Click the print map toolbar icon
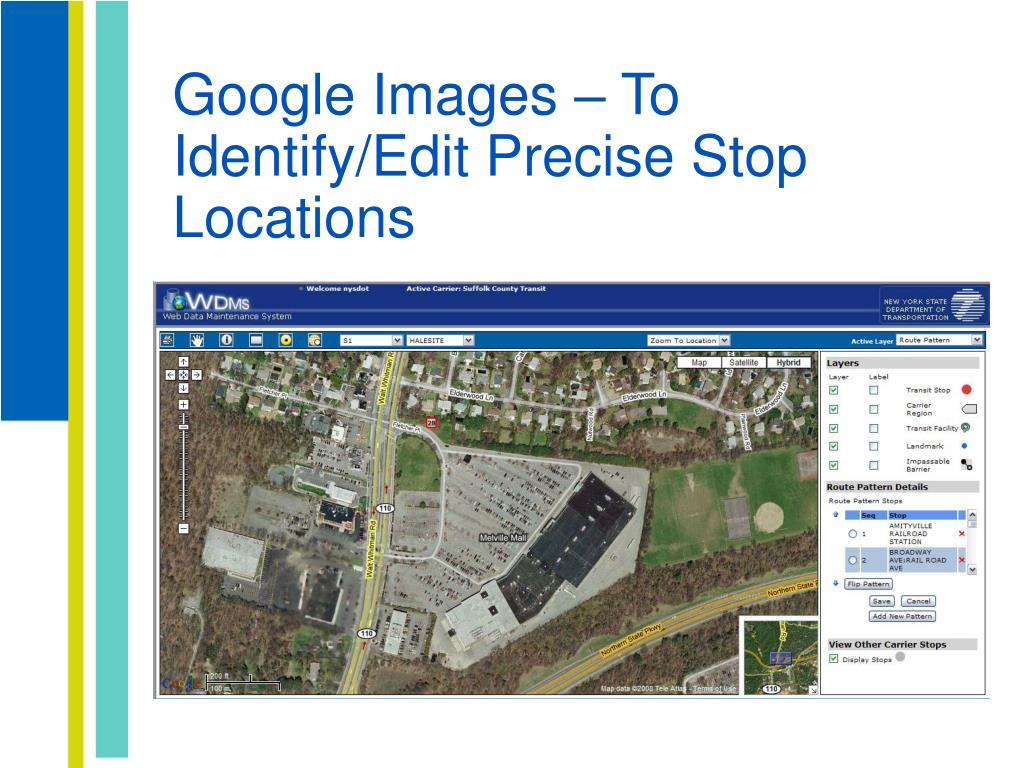The image size is (1024, 768). [x=167, y=340]
